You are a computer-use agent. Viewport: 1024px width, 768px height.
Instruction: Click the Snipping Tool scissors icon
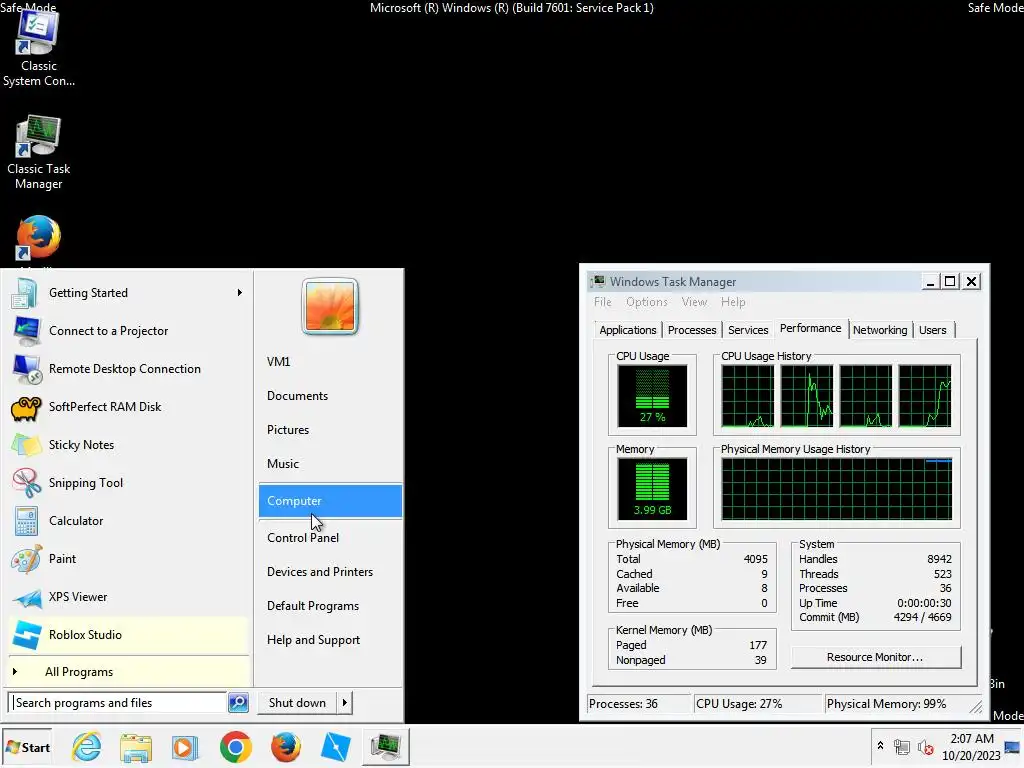(26, 483)
